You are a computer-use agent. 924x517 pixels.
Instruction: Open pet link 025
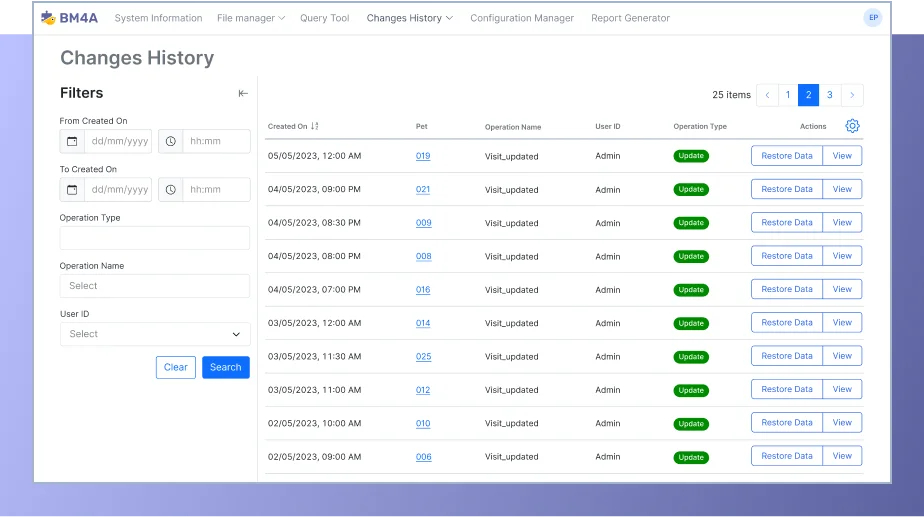click(x=424, y=357)
